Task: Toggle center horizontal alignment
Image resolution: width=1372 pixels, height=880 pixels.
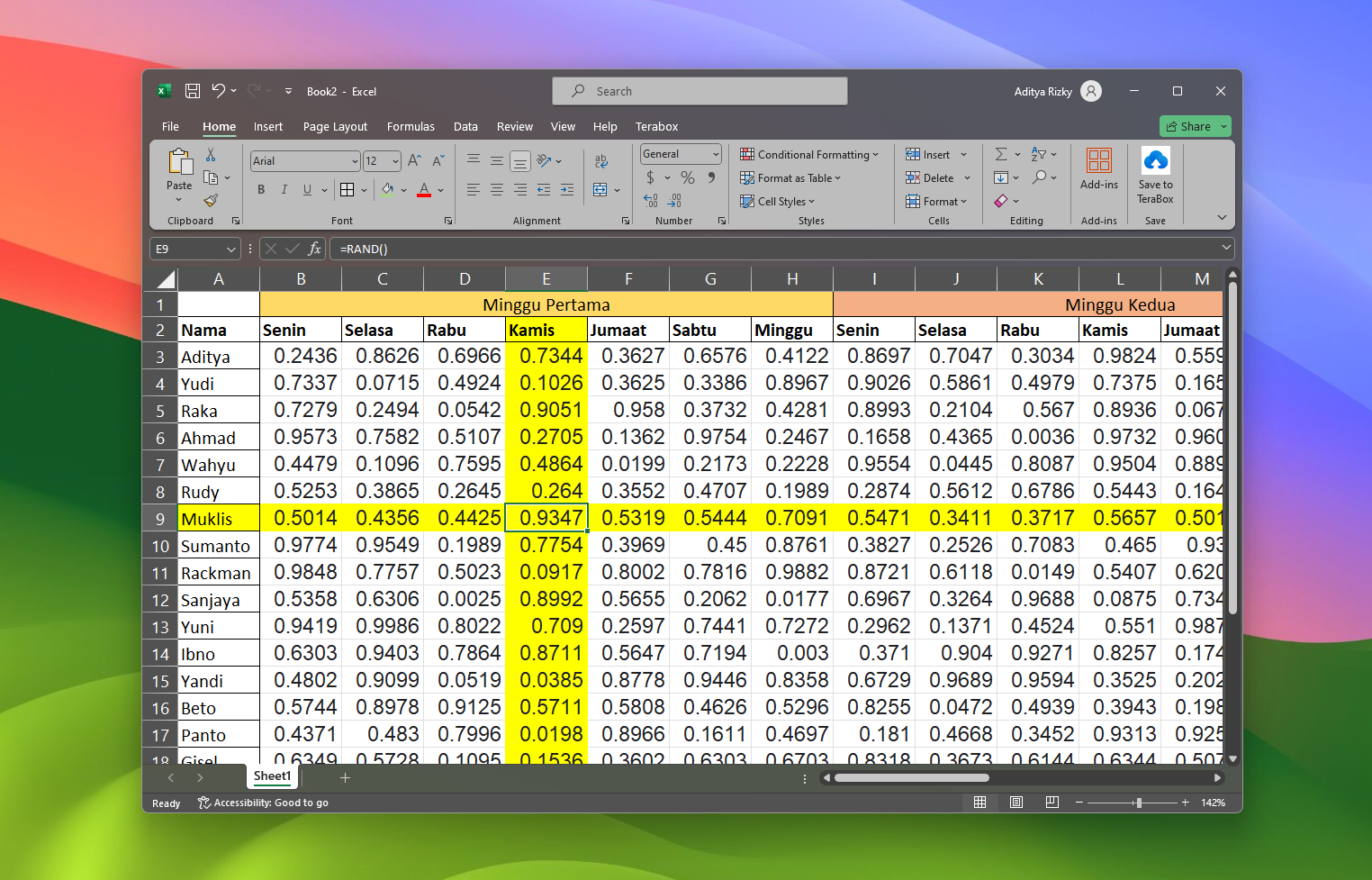Action: 497,190
